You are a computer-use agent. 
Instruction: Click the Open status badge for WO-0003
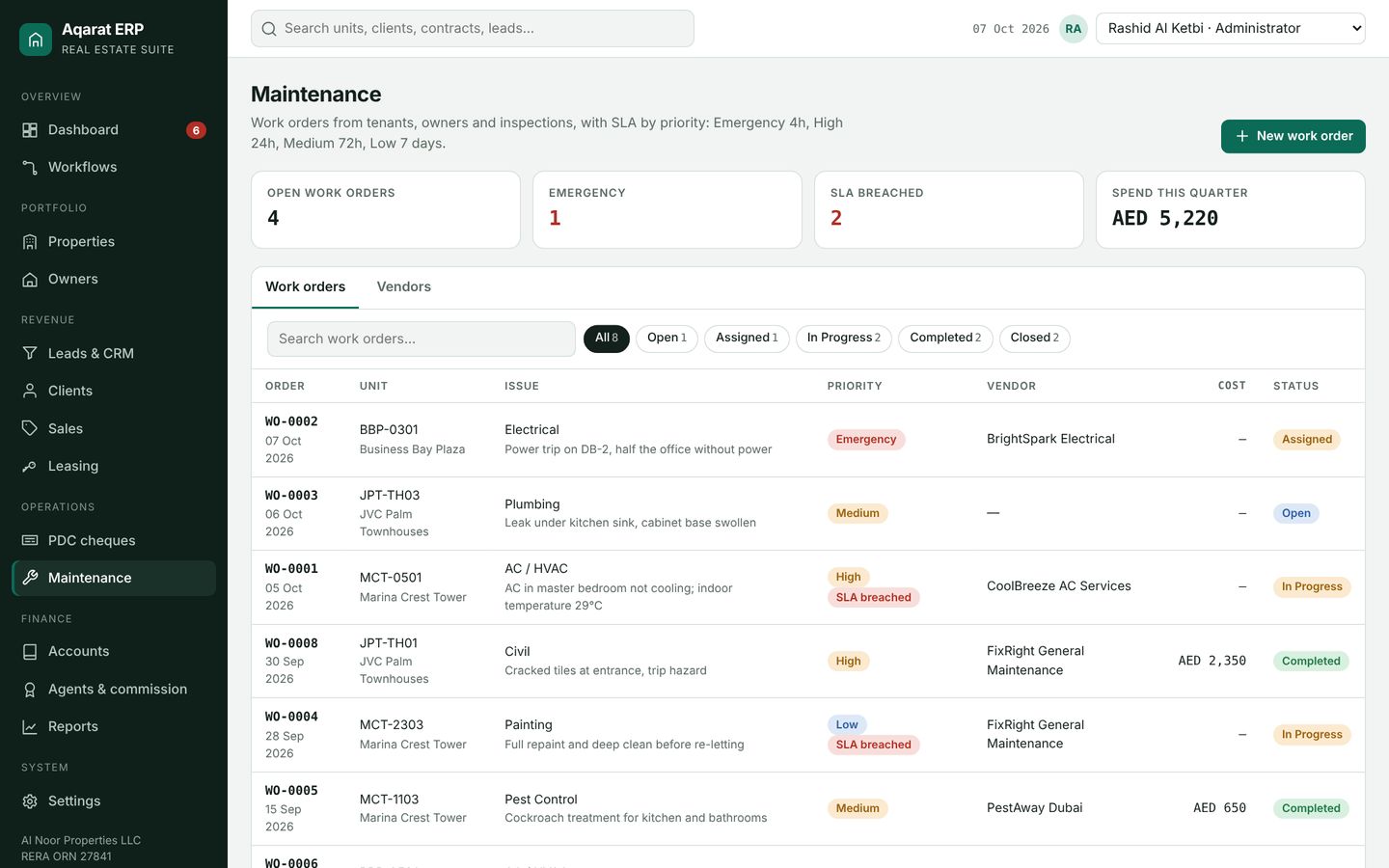[x=1295, y=514]
